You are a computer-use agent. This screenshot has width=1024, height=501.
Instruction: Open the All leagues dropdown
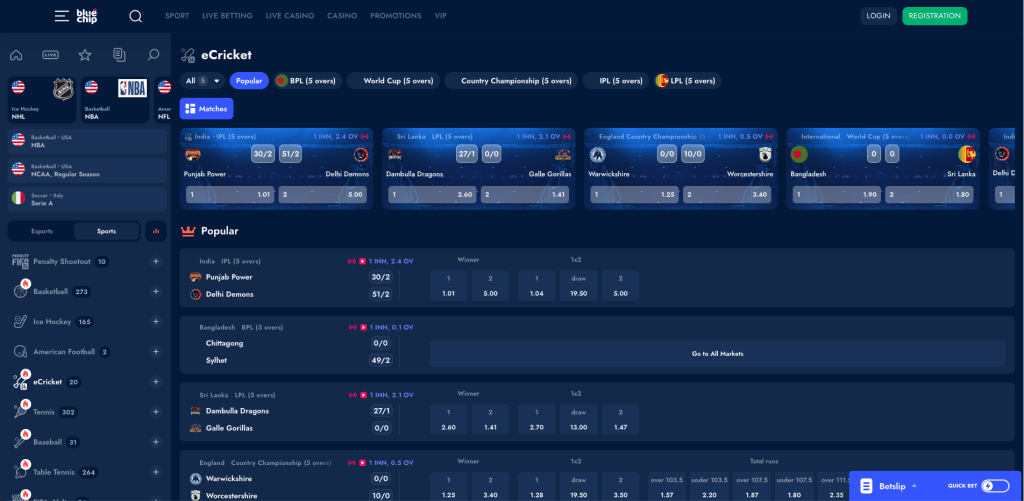202,81
